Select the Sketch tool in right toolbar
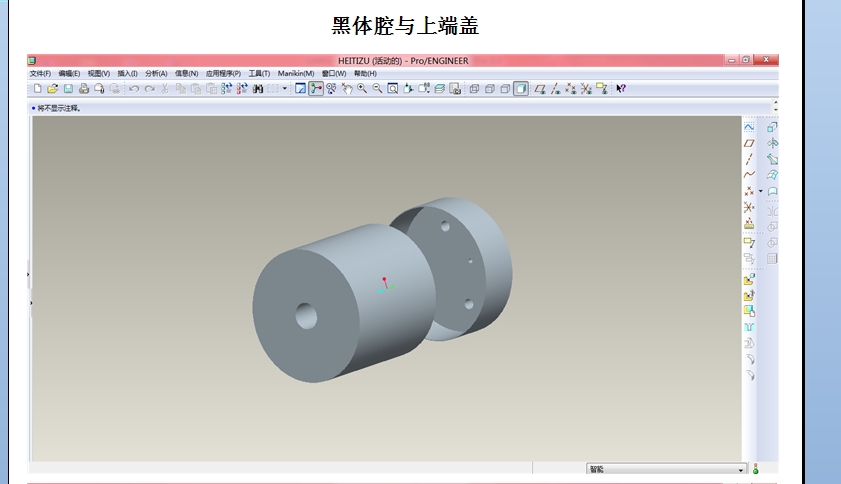 (x=749, y=127)
